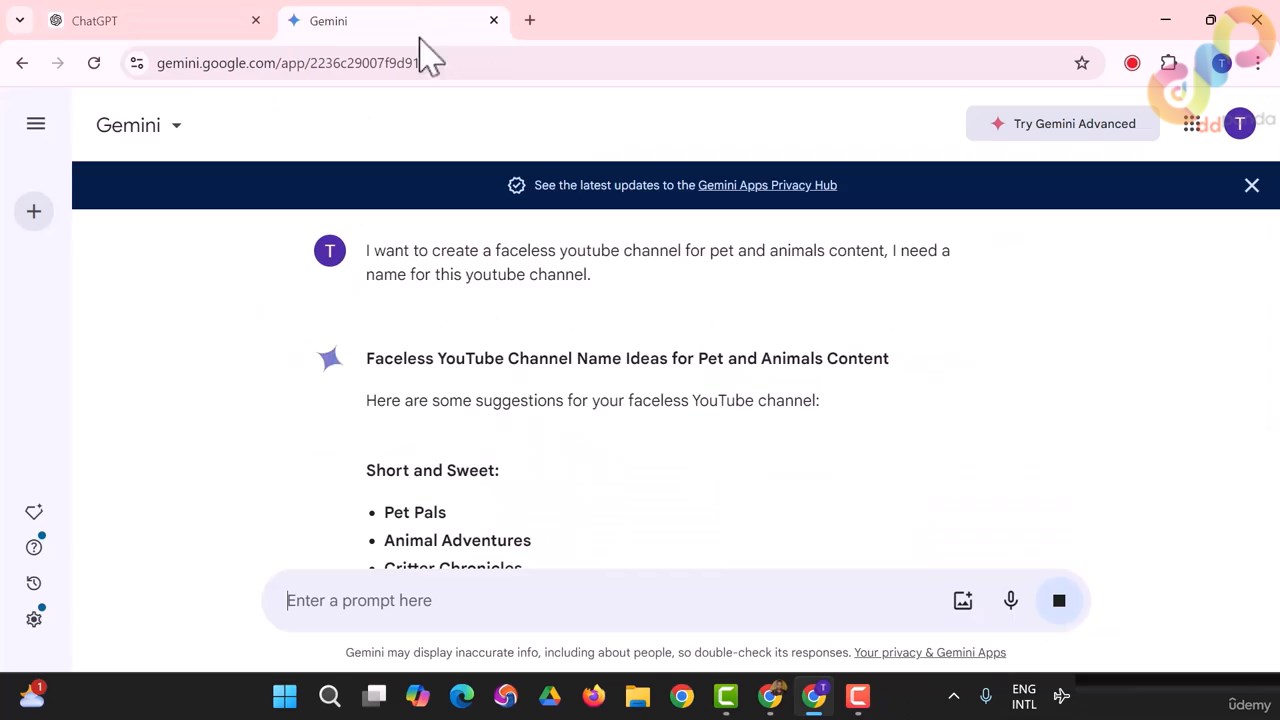The height and width of the screenshot is (720, 1280).
Task: Focus the Enter a prompt here field
Action: coord(610,600)
